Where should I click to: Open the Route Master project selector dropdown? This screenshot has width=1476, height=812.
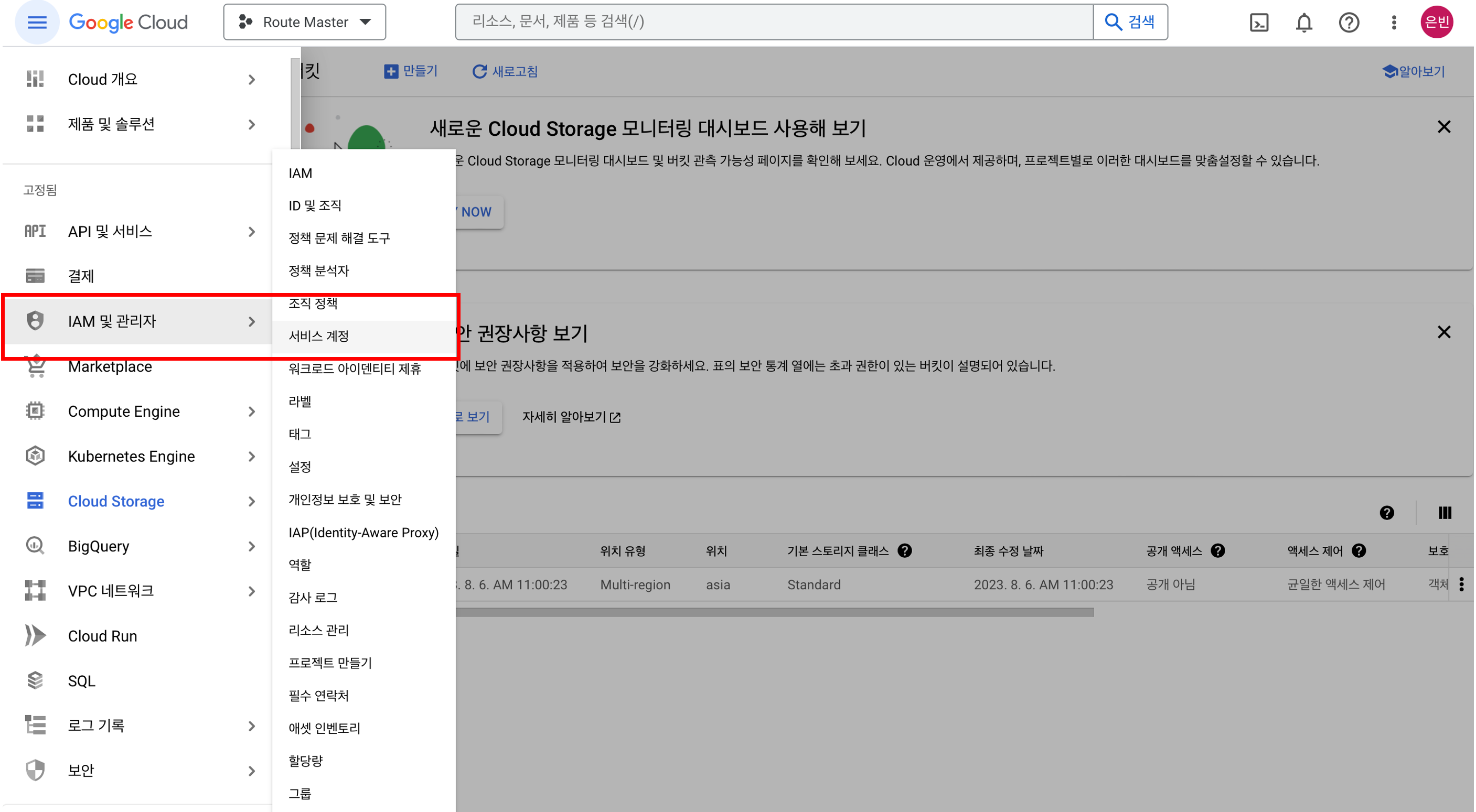305,23
